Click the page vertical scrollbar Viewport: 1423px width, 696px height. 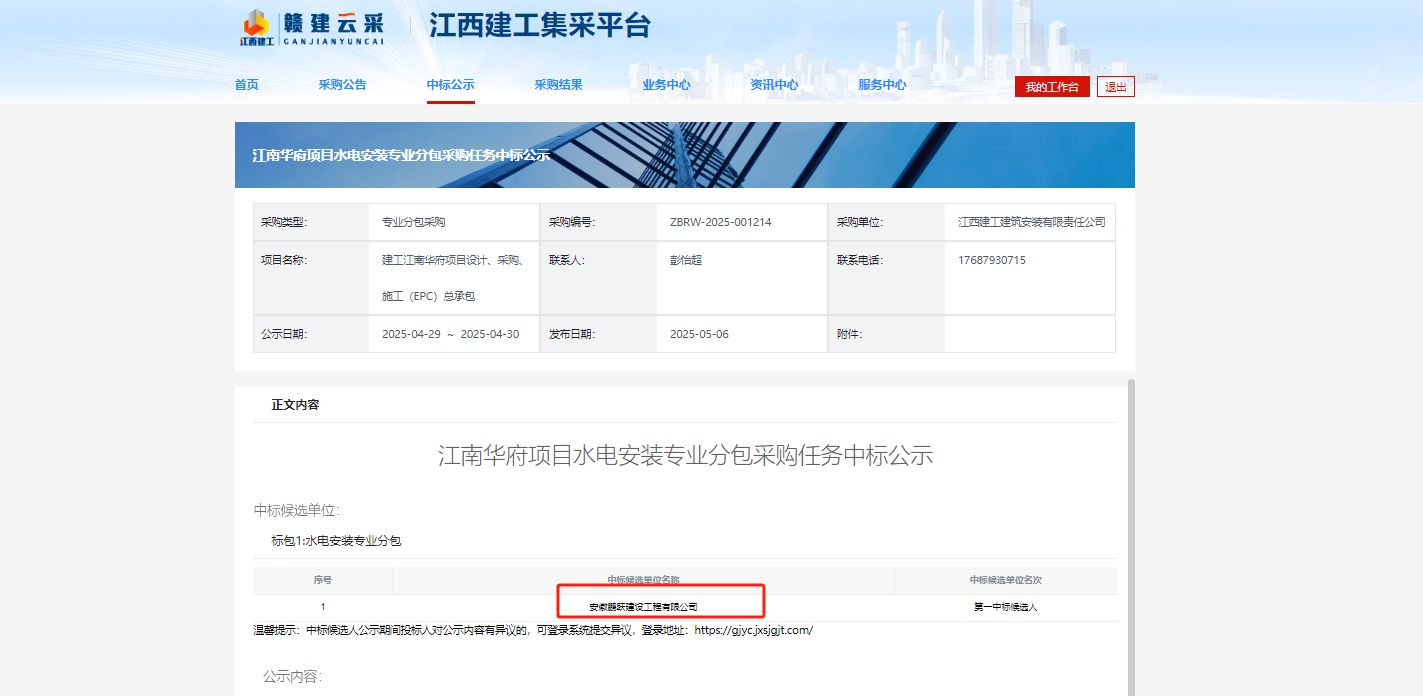coord(1131,536)
